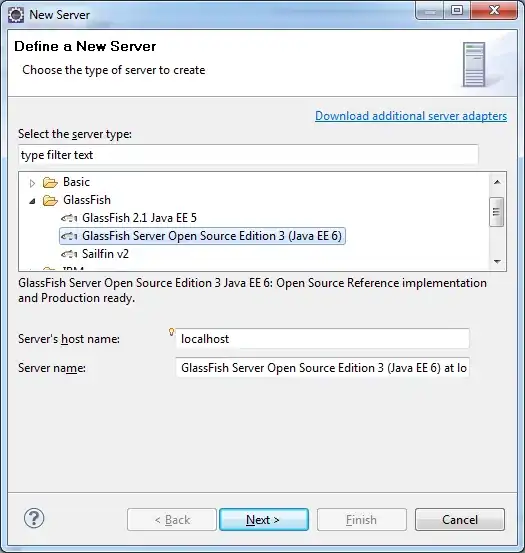Click the Next button
Viewport: 525px width, 553px height.
coord(264,519)
